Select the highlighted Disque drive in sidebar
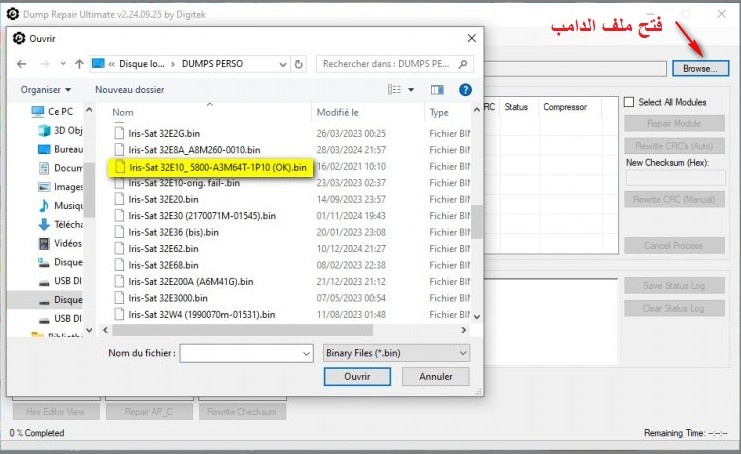 pos(60,300)
